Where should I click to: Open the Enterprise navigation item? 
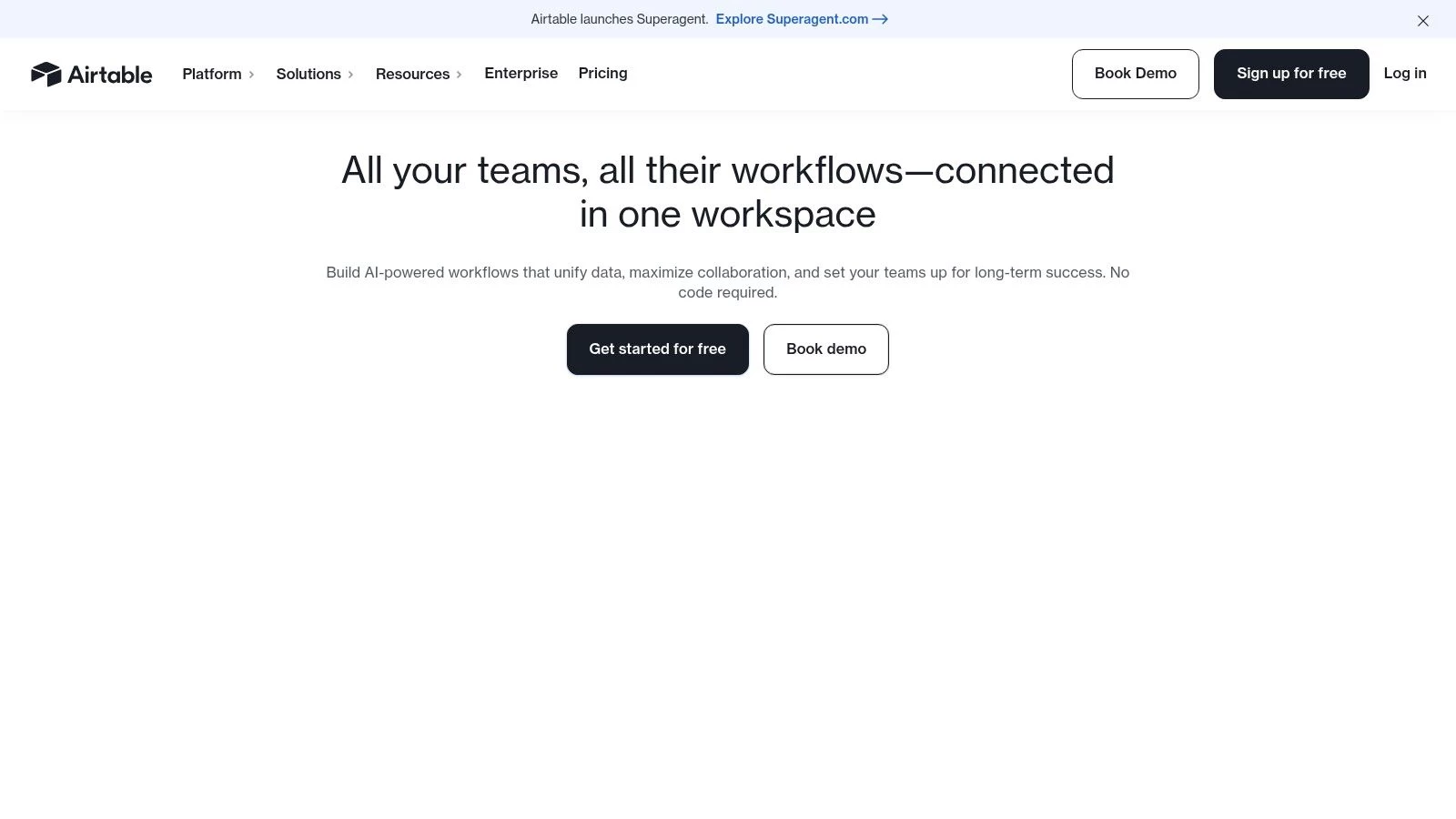(521, 74)
